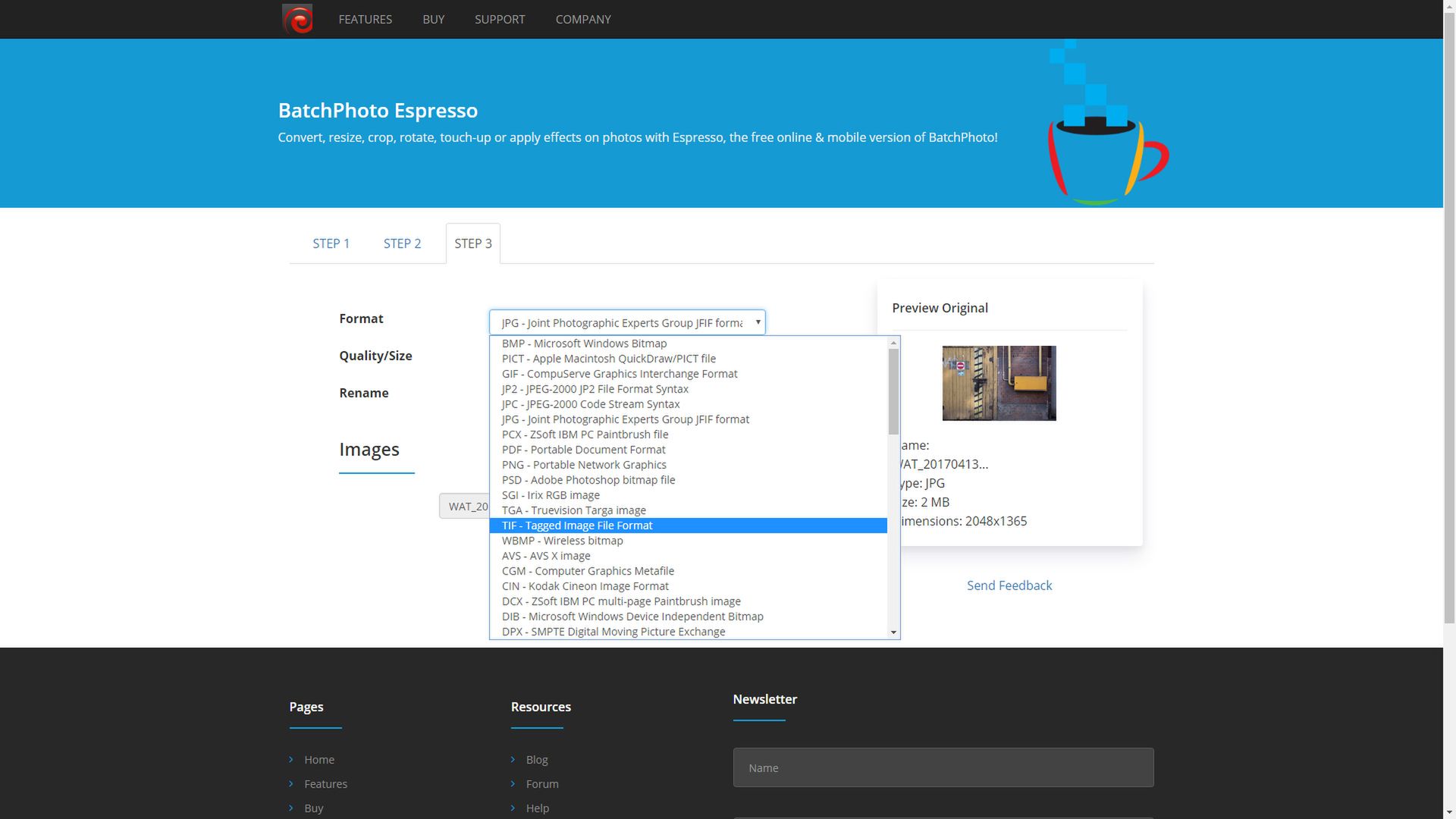Select JP2 - JPEG-2000 JP2 File Format
Image resolution: width=1456 pixels, height=819 pixels.
point(689,389)
